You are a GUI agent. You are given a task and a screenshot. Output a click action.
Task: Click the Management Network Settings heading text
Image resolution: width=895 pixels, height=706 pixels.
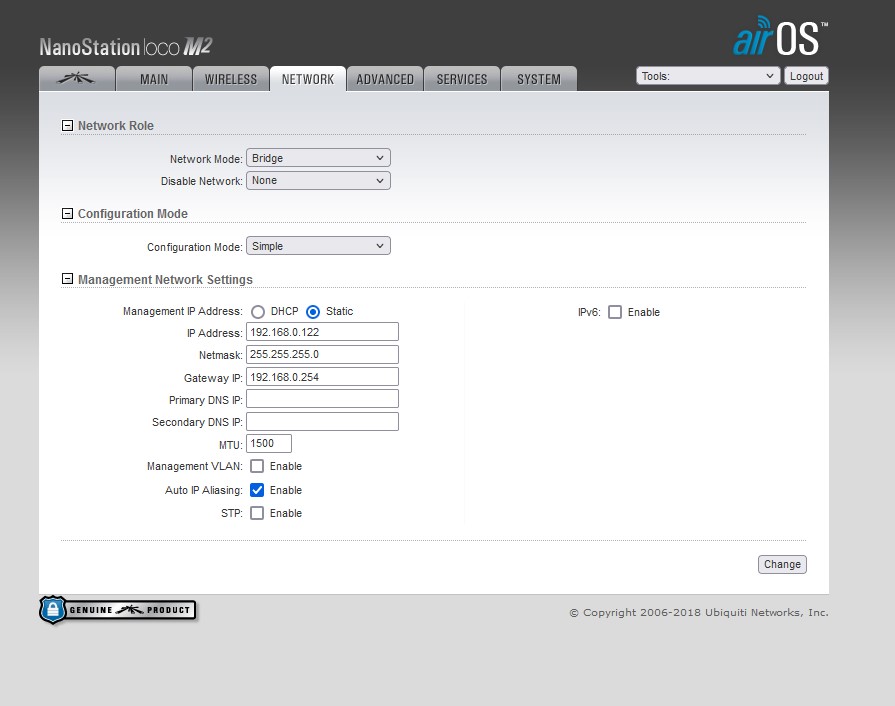[x=165, y=280]
